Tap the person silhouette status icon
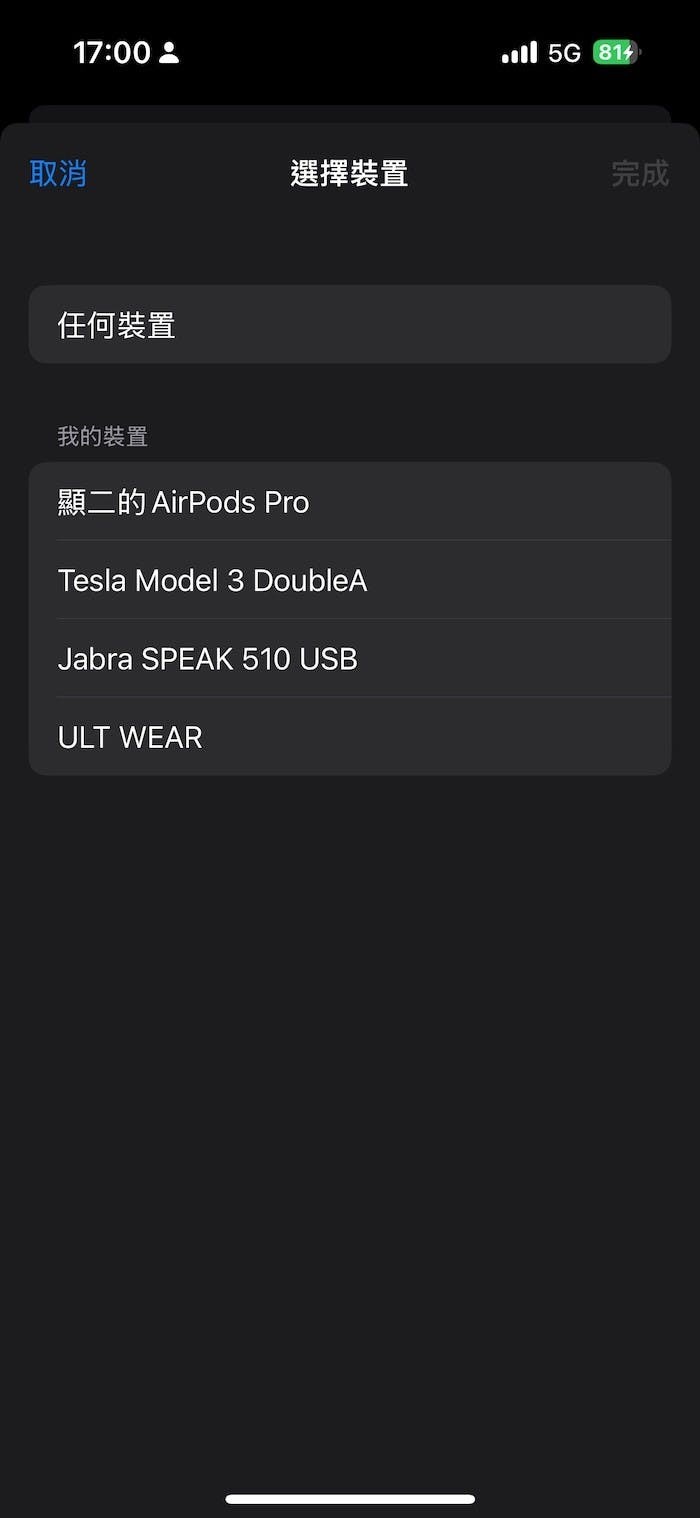Viewport: 700px width, 1518px height. [169, 53]
